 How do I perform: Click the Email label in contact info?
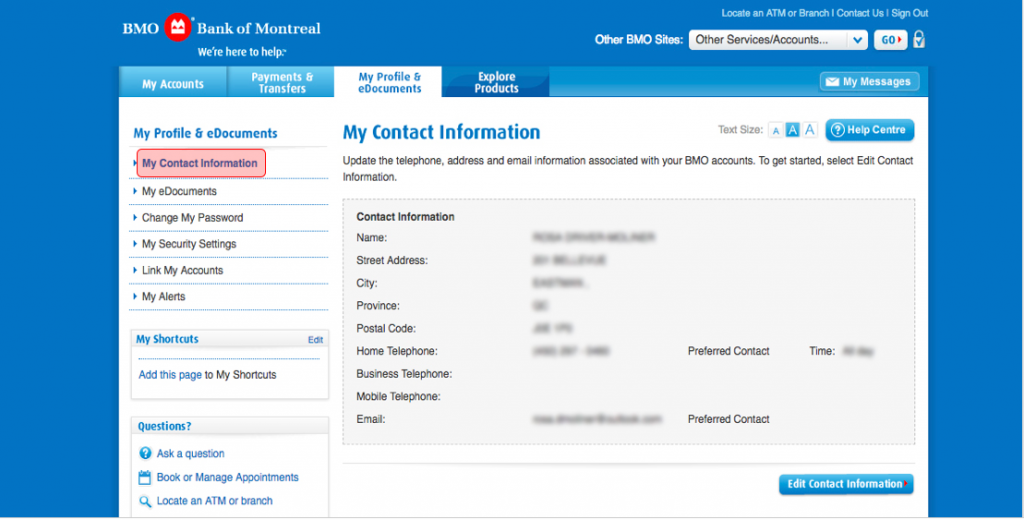(370, 419)
